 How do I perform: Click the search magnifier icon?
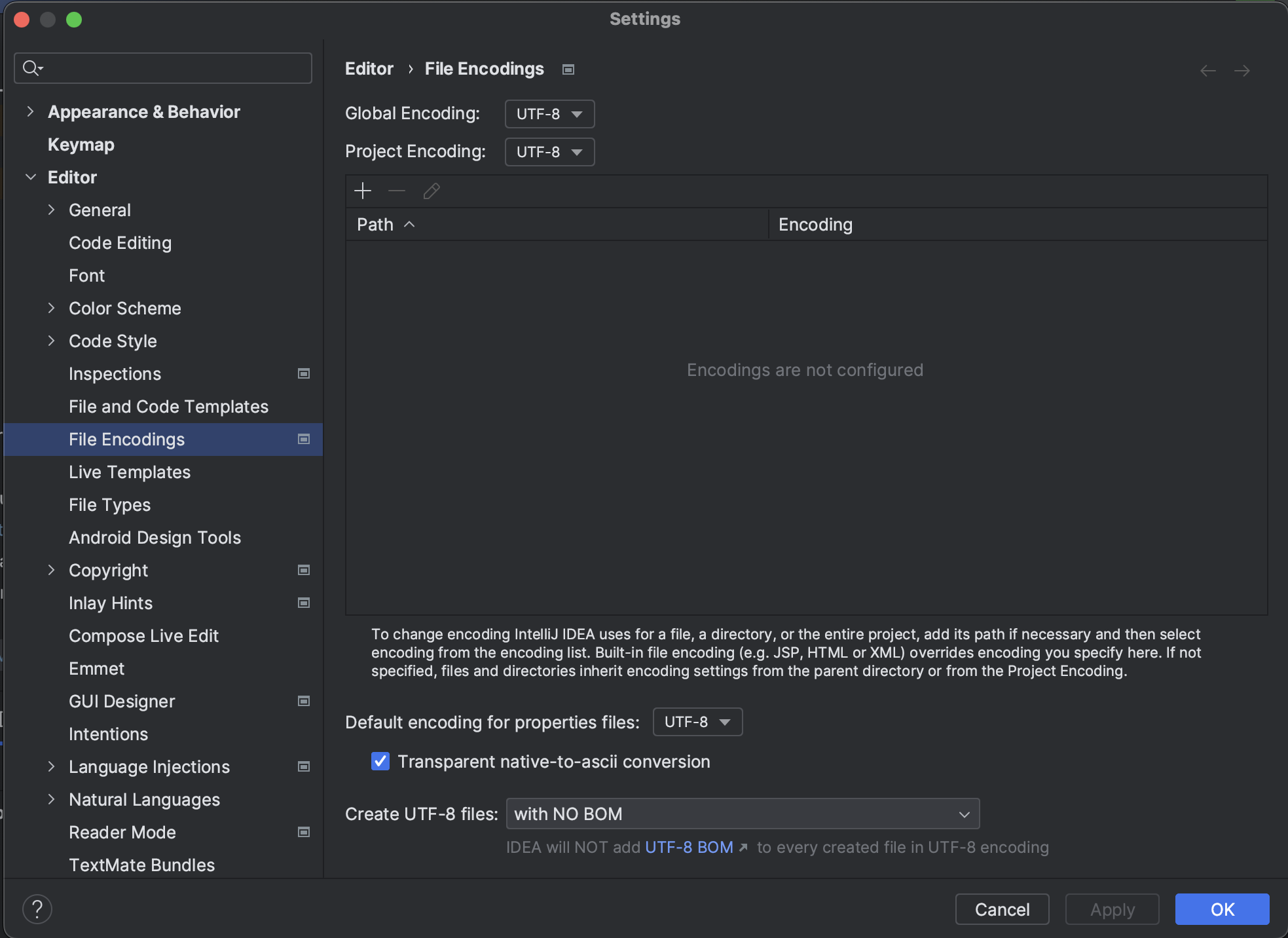pos(31,68)
